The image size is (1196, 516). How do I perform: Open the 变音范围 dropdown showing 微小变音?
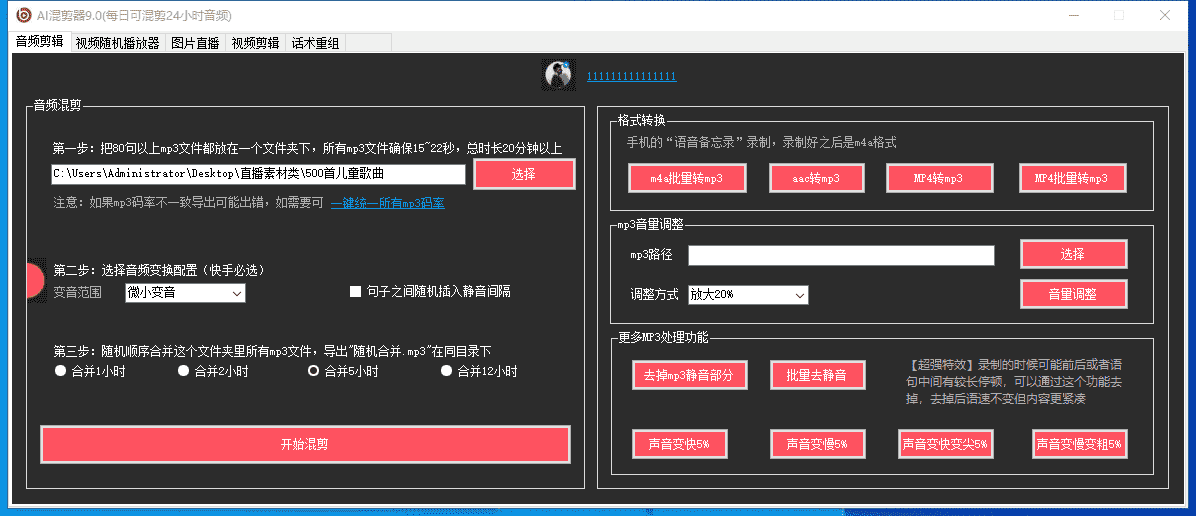185,293
